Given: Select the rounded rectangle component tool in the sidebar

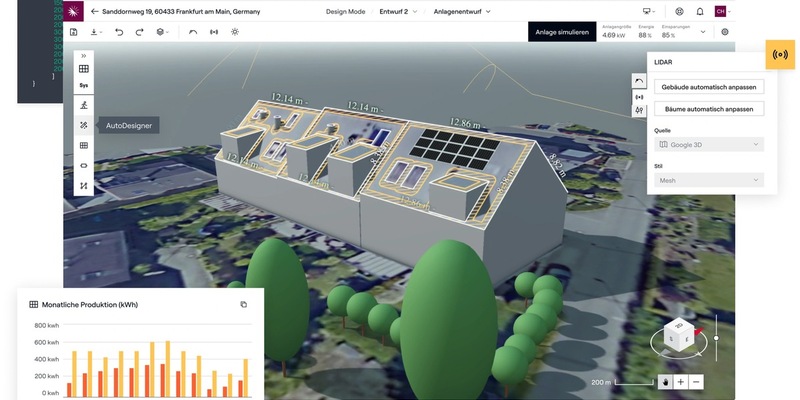Looking at the screenshot, I should click(84, 166).
